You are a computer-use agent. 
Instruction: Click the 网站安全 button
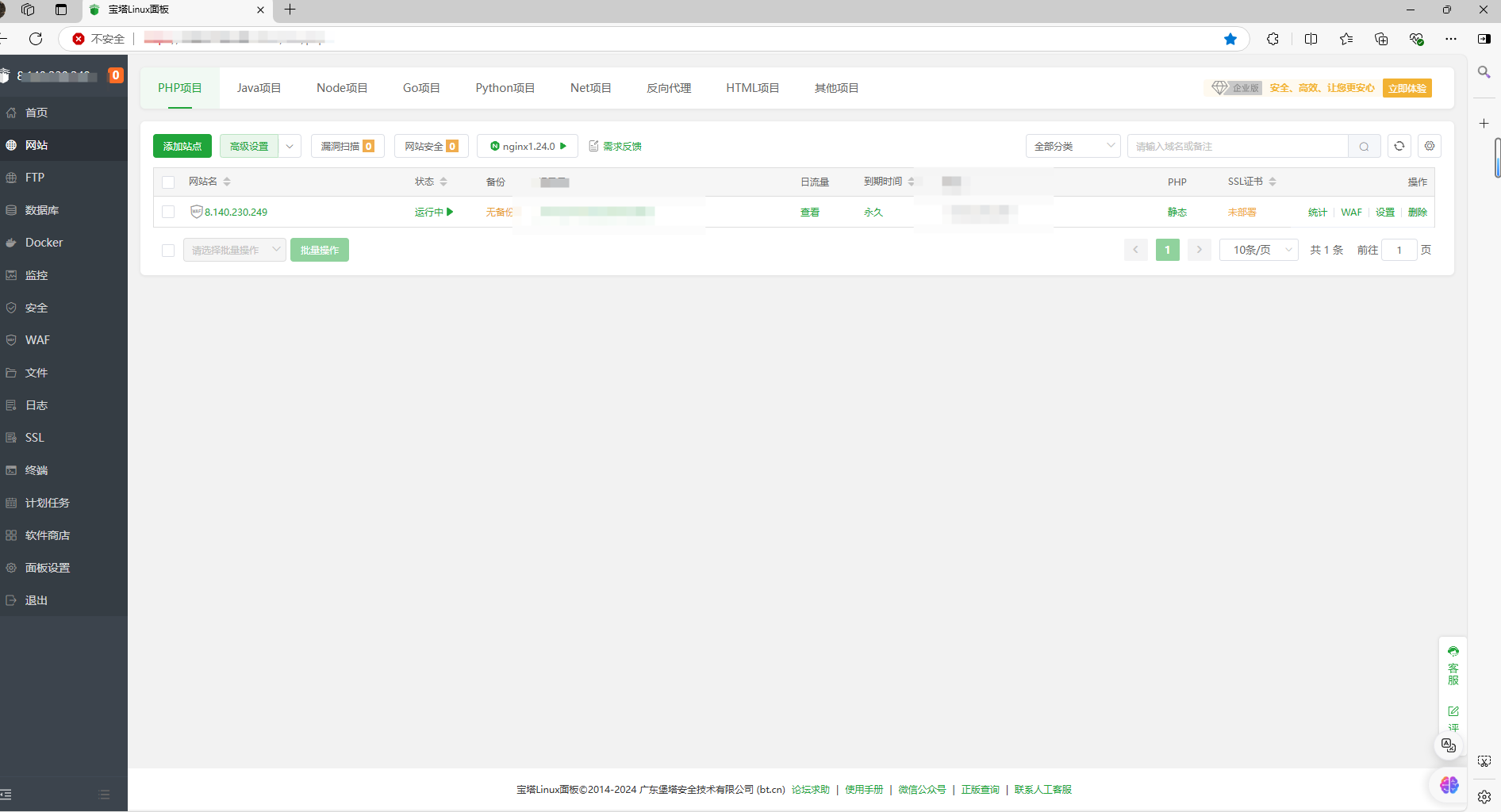tap(432, 146)
